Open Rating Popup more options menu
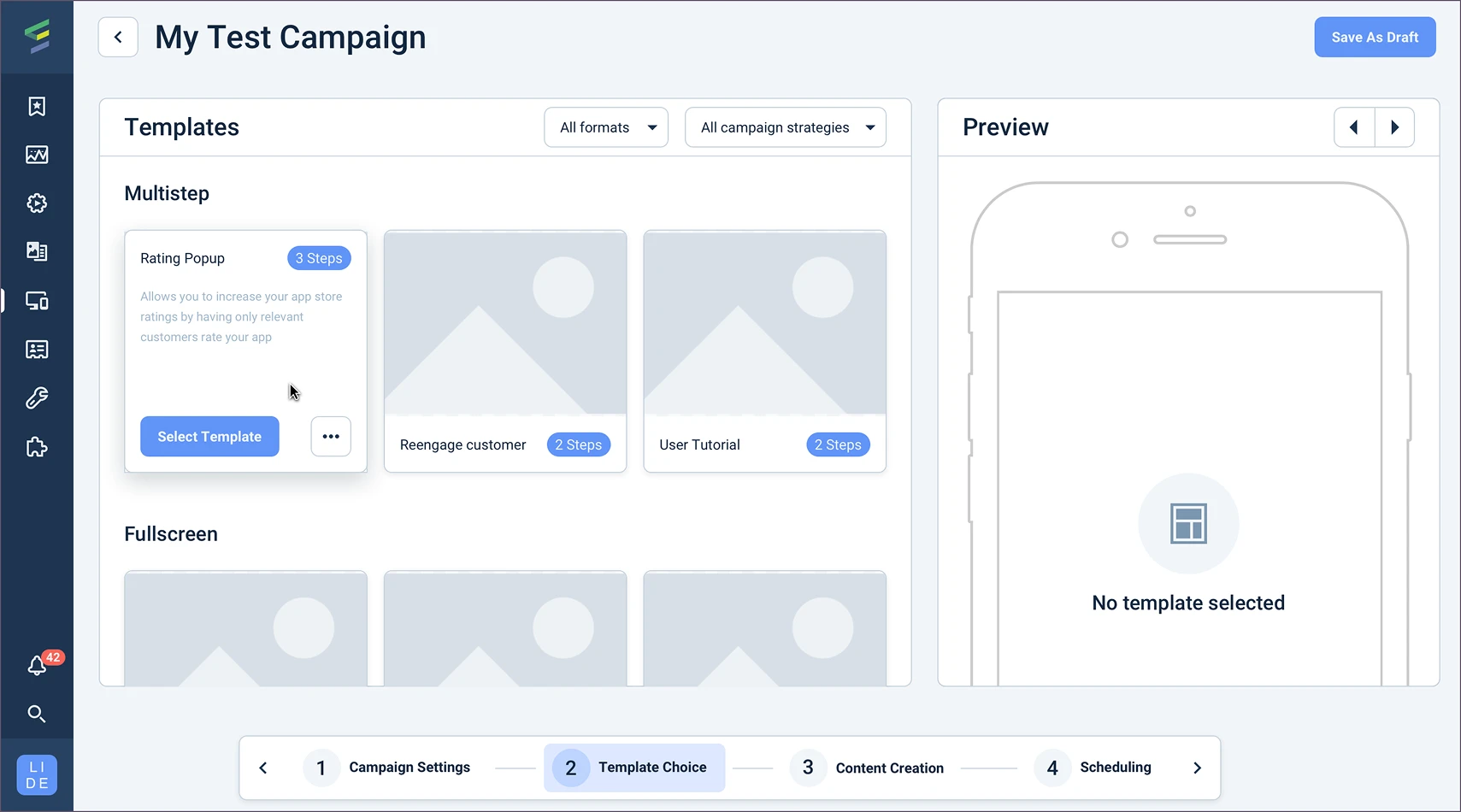This screenshot has width=1461, height=812. pyautogui.click(x=331, y=437)
